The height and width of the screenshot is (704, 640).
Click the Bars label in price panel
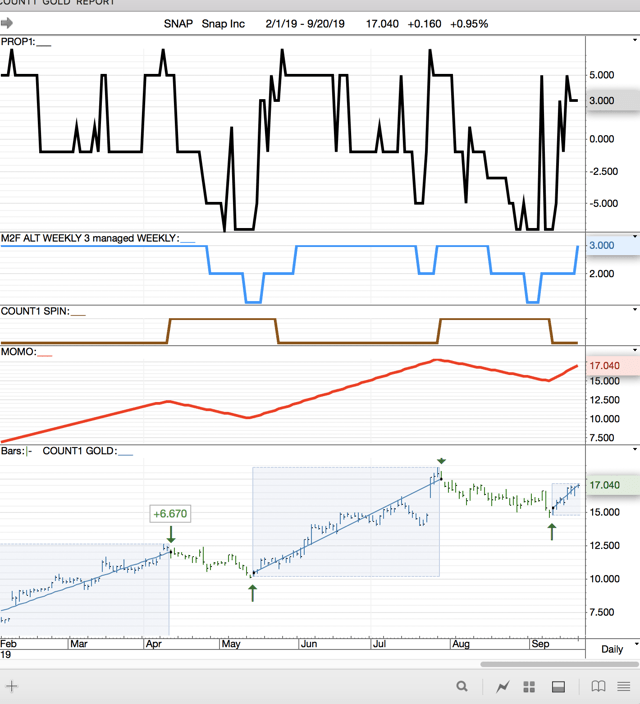click(x=13, y=451)
